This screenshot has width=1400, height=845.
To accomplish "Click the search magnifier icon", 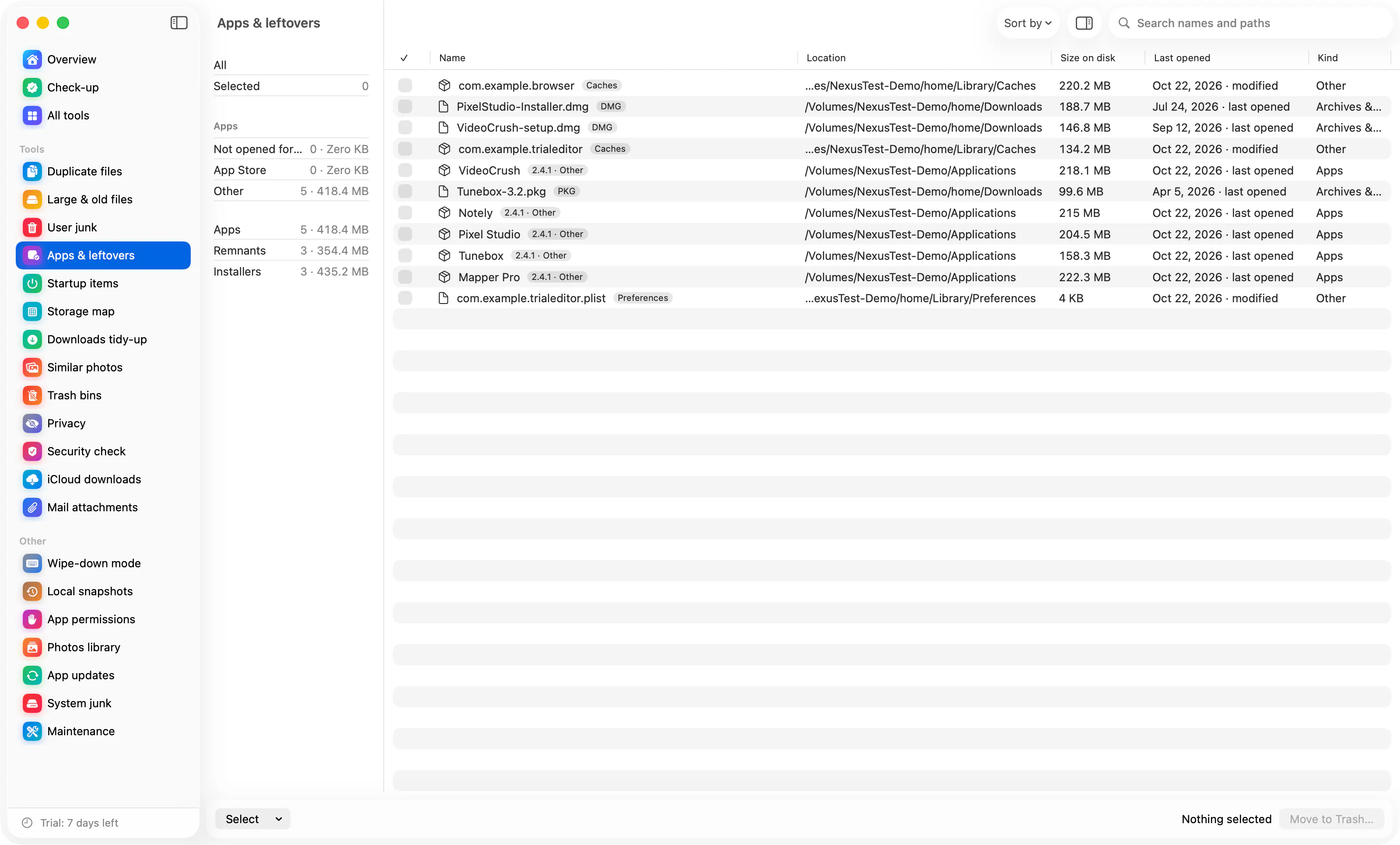I will [1124, 23].
